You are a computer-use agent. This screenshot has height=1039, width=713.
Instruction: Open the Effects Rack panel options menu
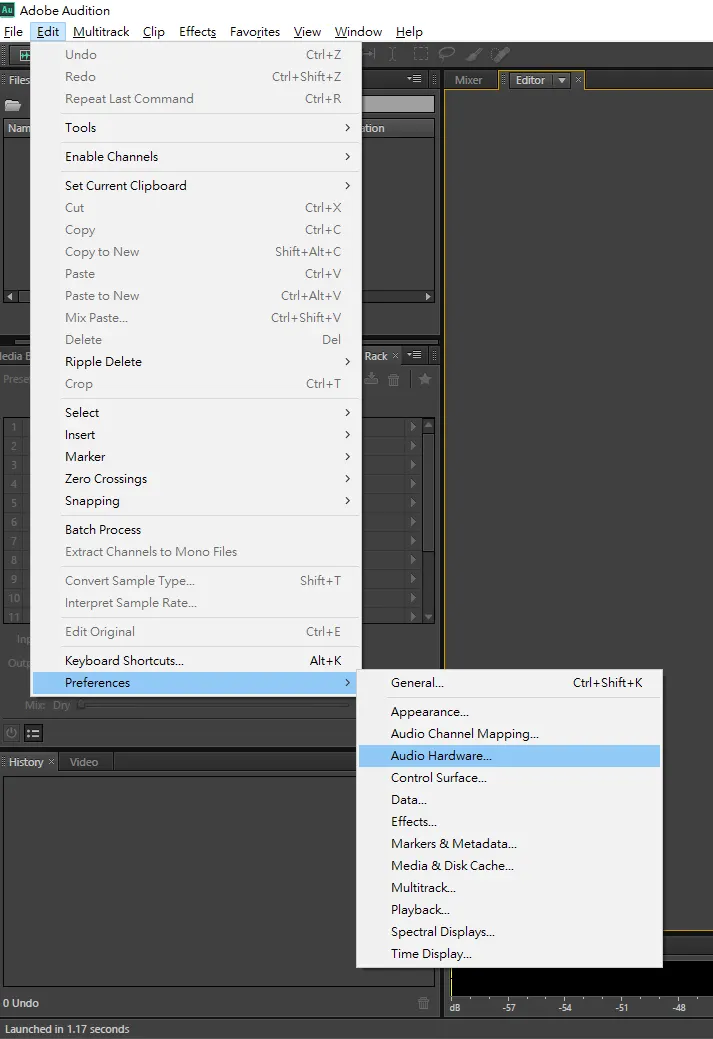click(414, 355)
